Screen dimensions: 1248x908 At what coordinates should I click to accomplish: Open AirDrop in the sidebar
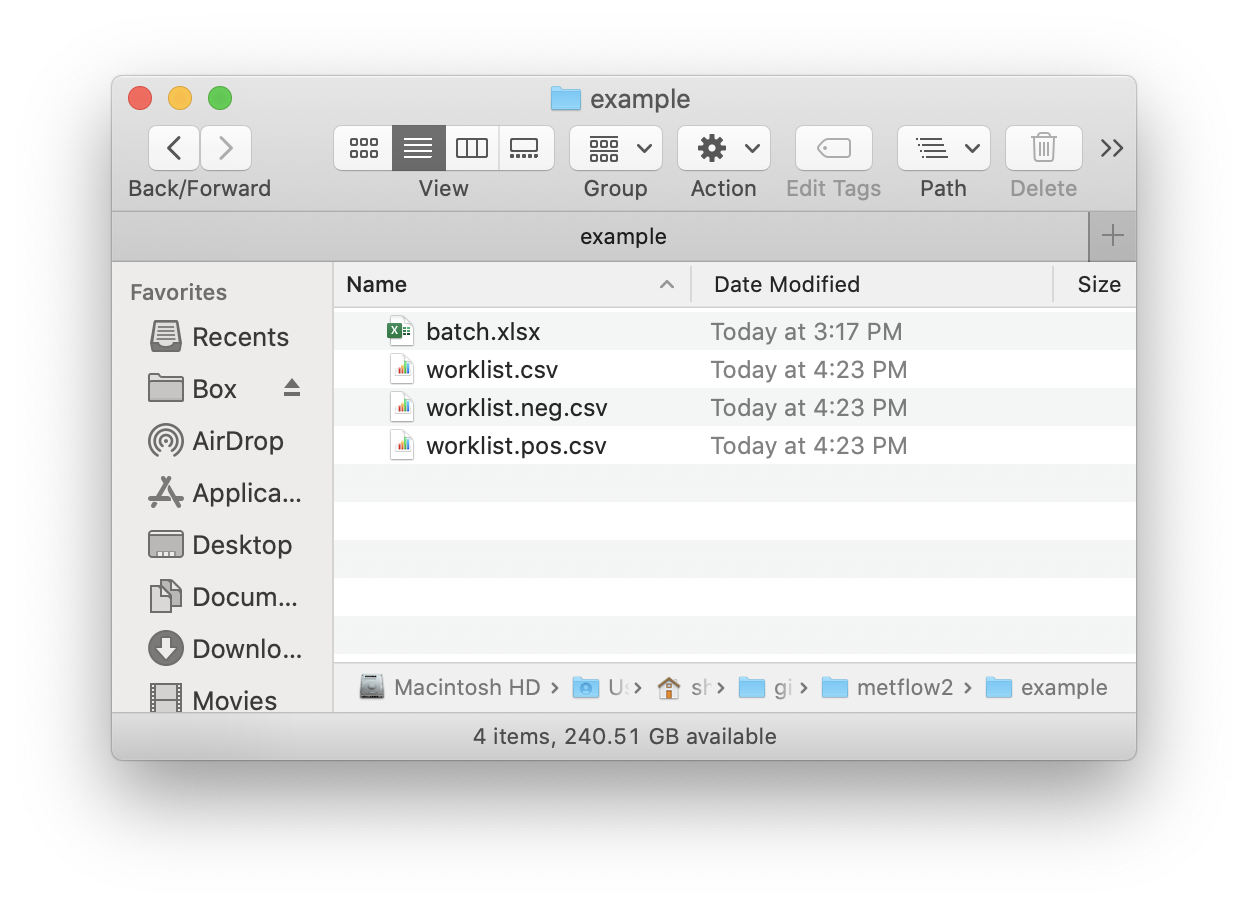237,441
